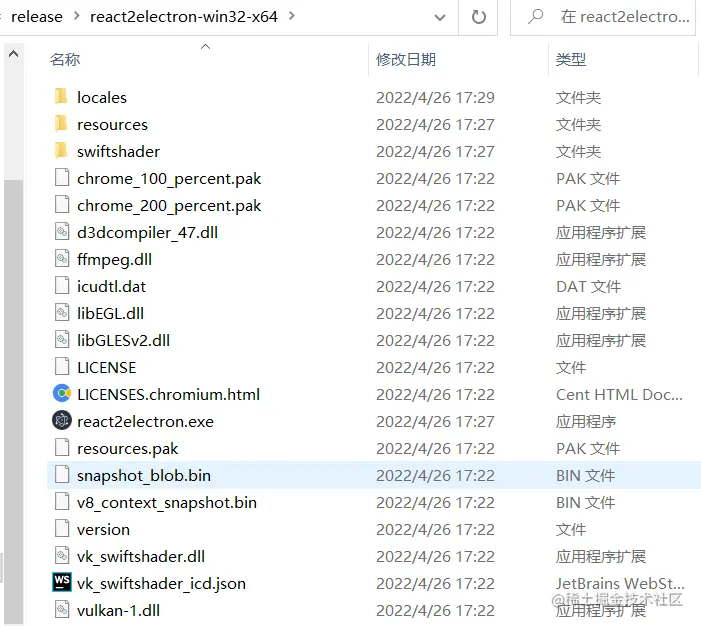
Task: Select the swiftshader folder name
Action: (118, 152)
